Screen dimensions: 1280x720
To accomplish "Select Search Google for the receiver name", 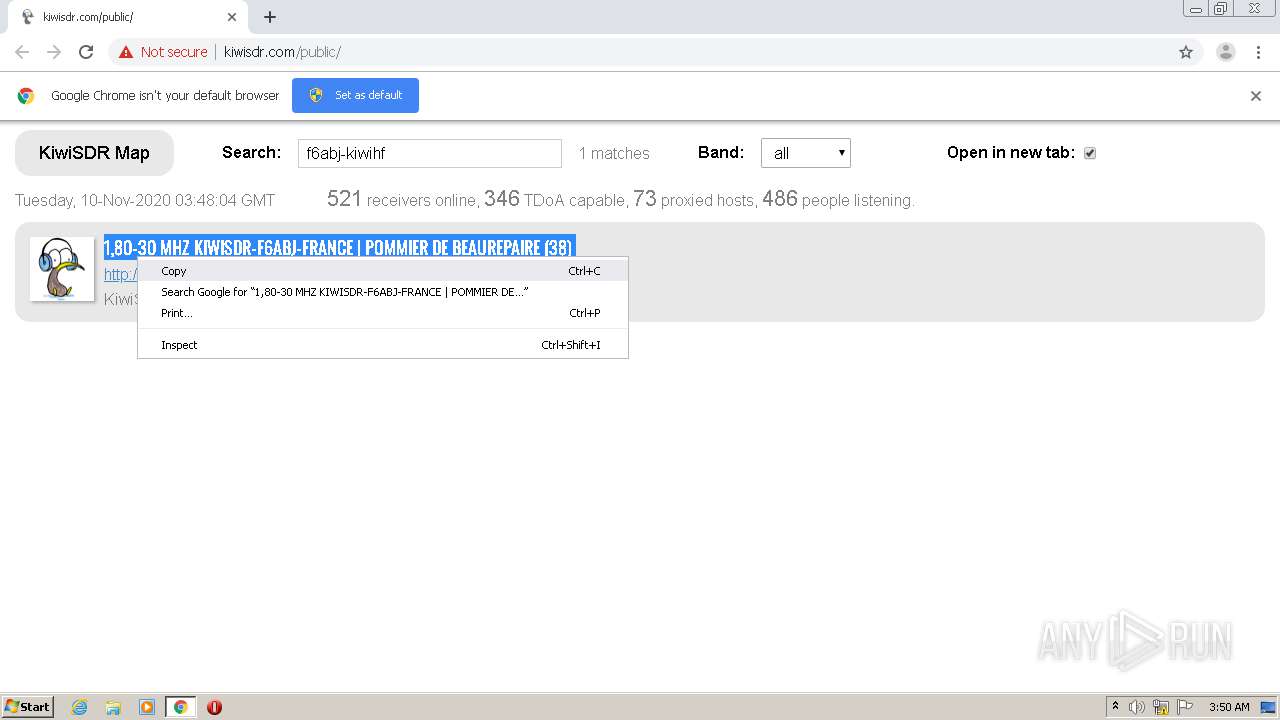I will coord(383,292).
